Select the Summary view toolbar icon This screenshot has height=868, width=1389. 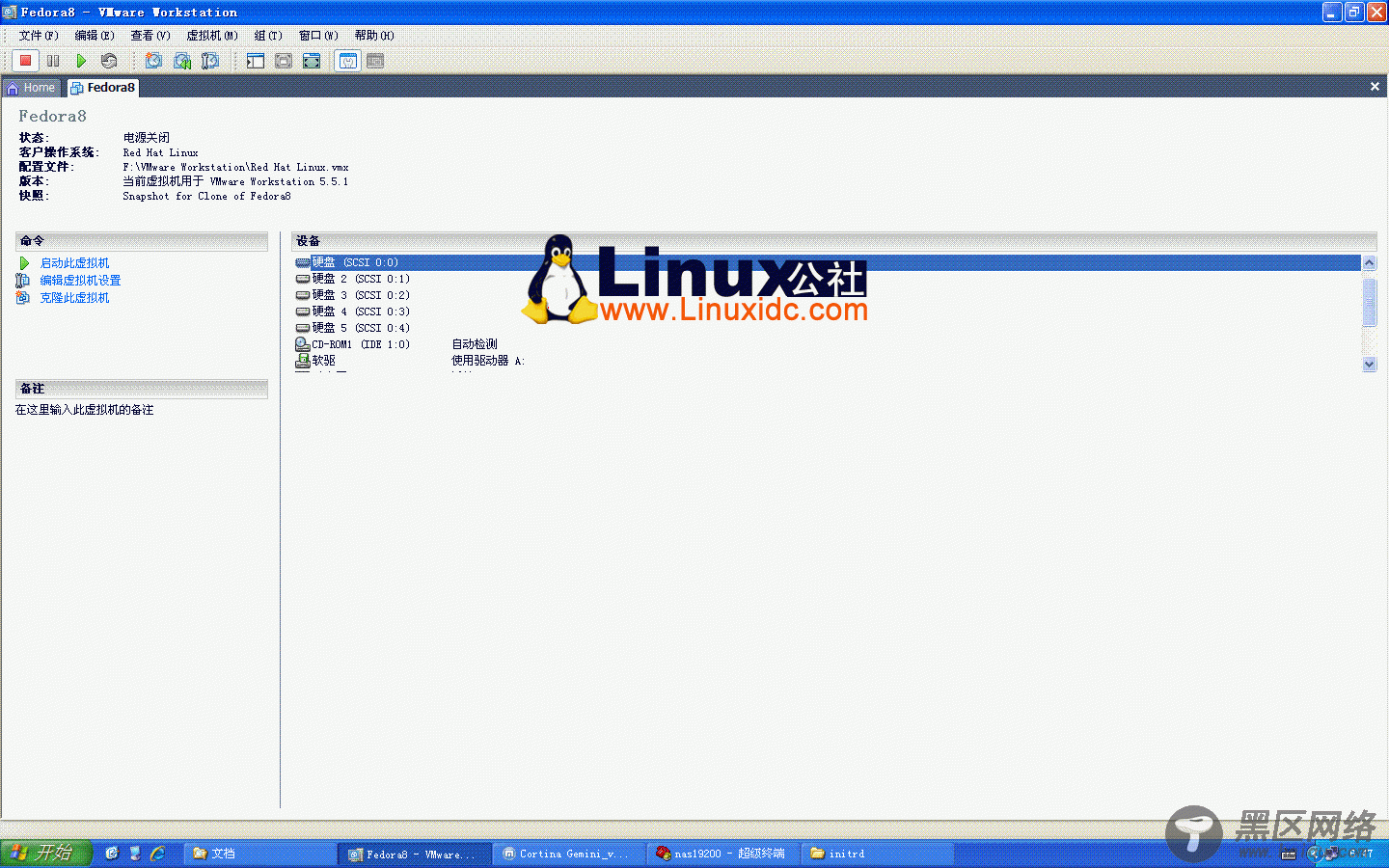pyautogui.click(x=347, y=61)
